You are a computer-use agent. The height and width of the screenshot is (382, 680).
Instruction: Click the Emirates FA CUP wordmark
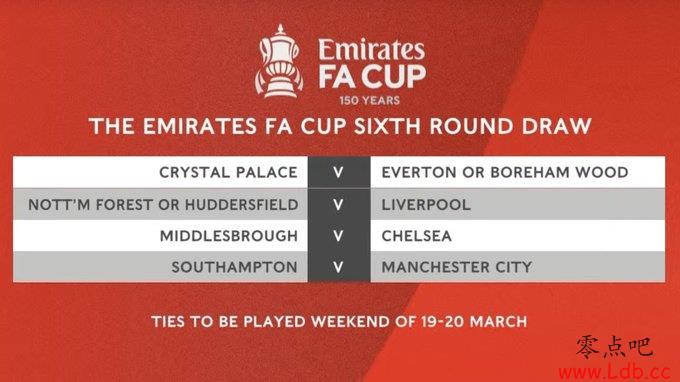pos(372,63)
